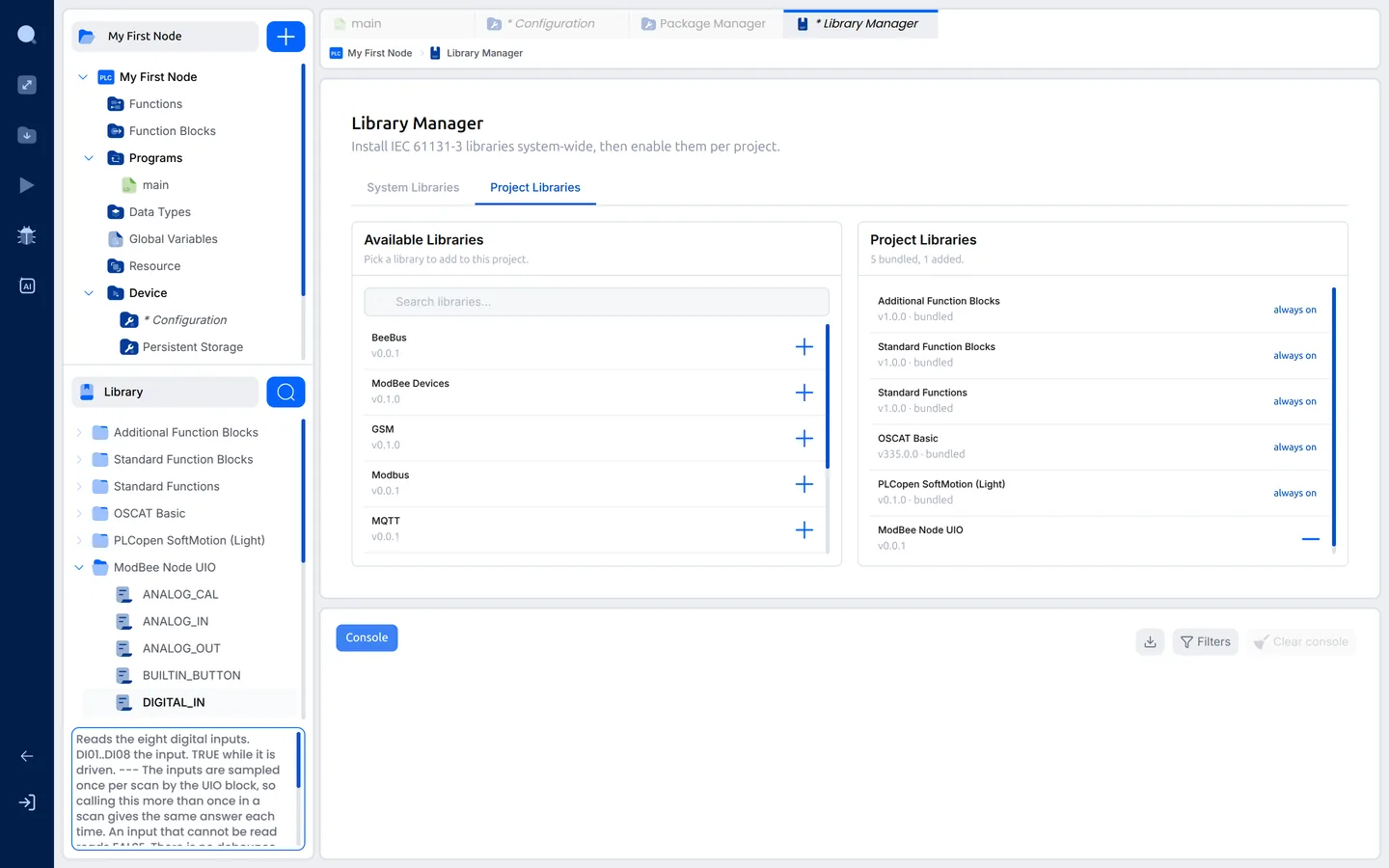Viewport: 1389px width, 868px height.
Task: Open the Package Manager tab
Action: (x=706, y=24)
